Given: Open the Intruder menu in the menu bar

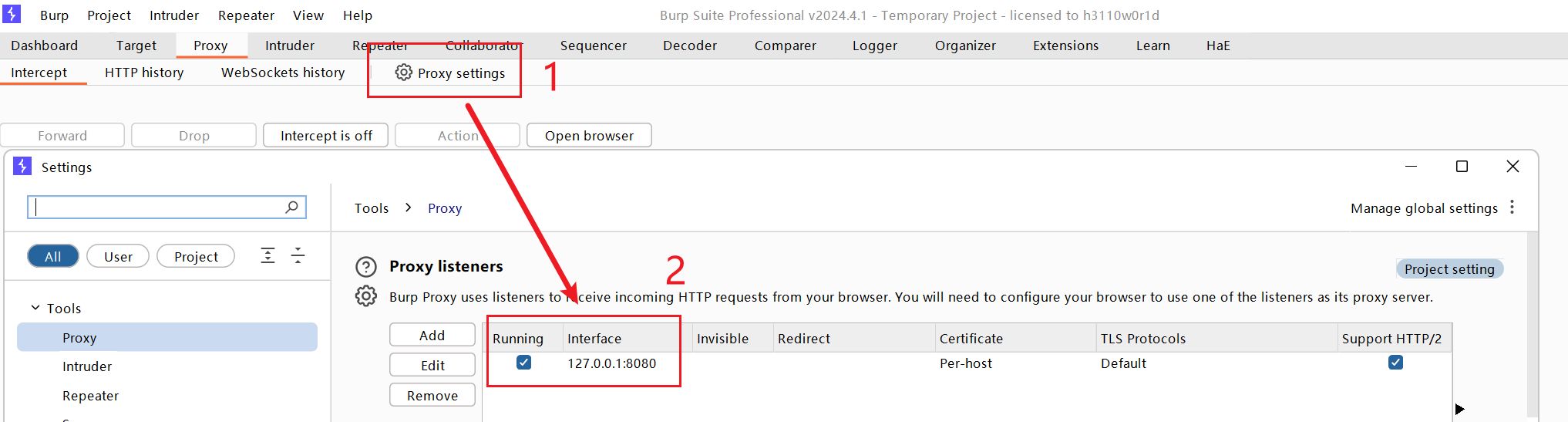Looking at the screenshot, I should (174, 15).
